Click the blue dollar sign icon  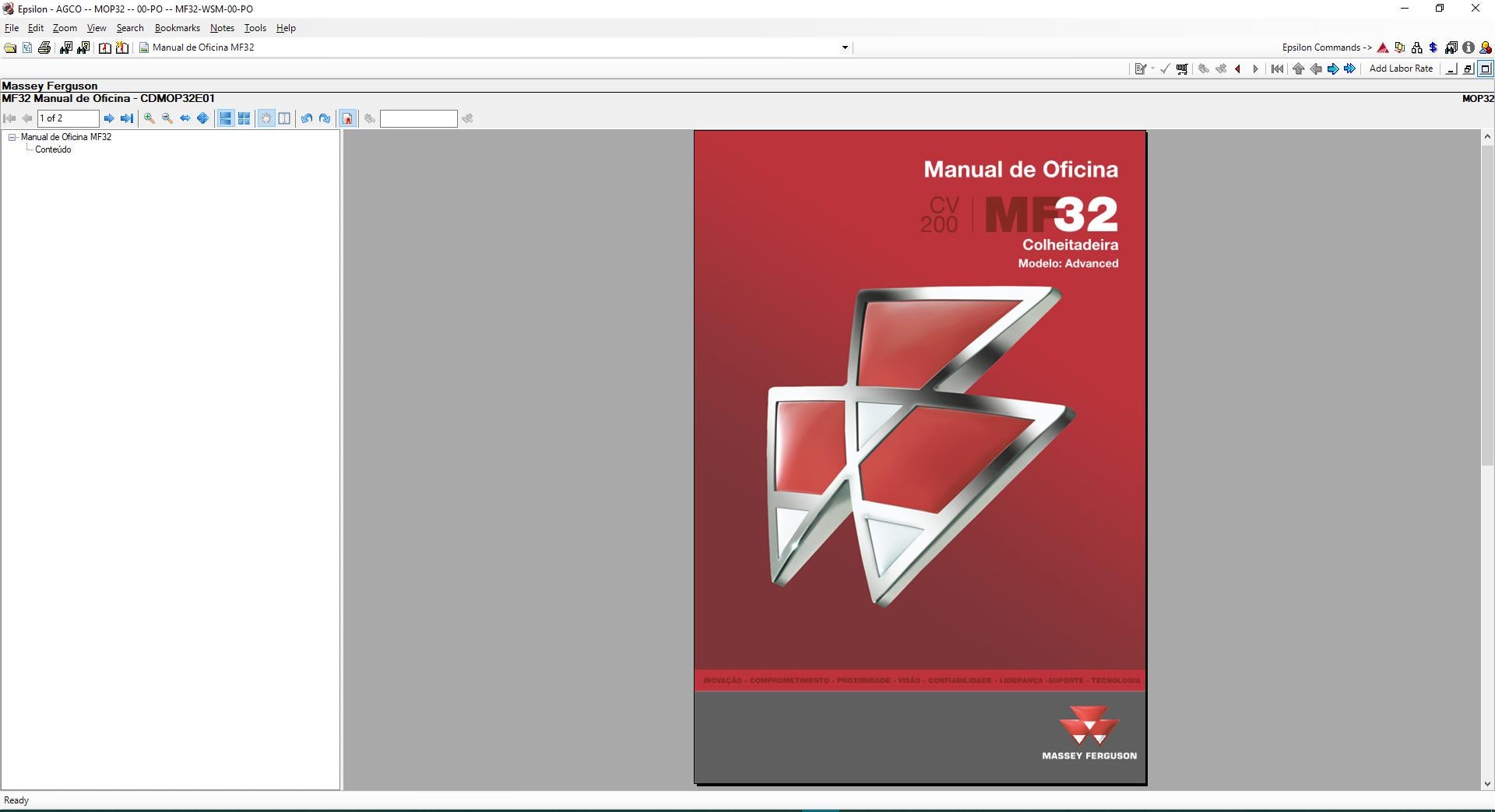point(1433,47)
